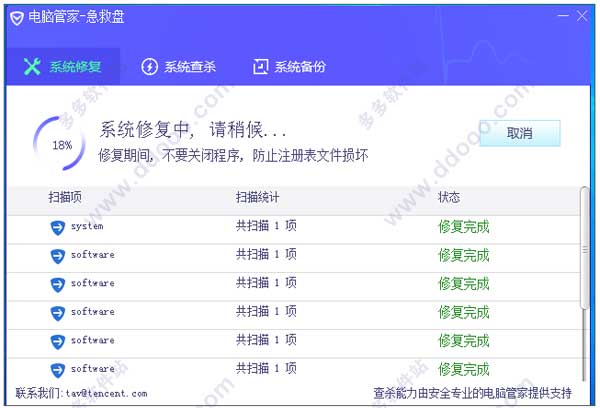This screenshot has height=408, width=600.
Task: Click the lightning icon for 系统查杀
Action: click(149, 67)
